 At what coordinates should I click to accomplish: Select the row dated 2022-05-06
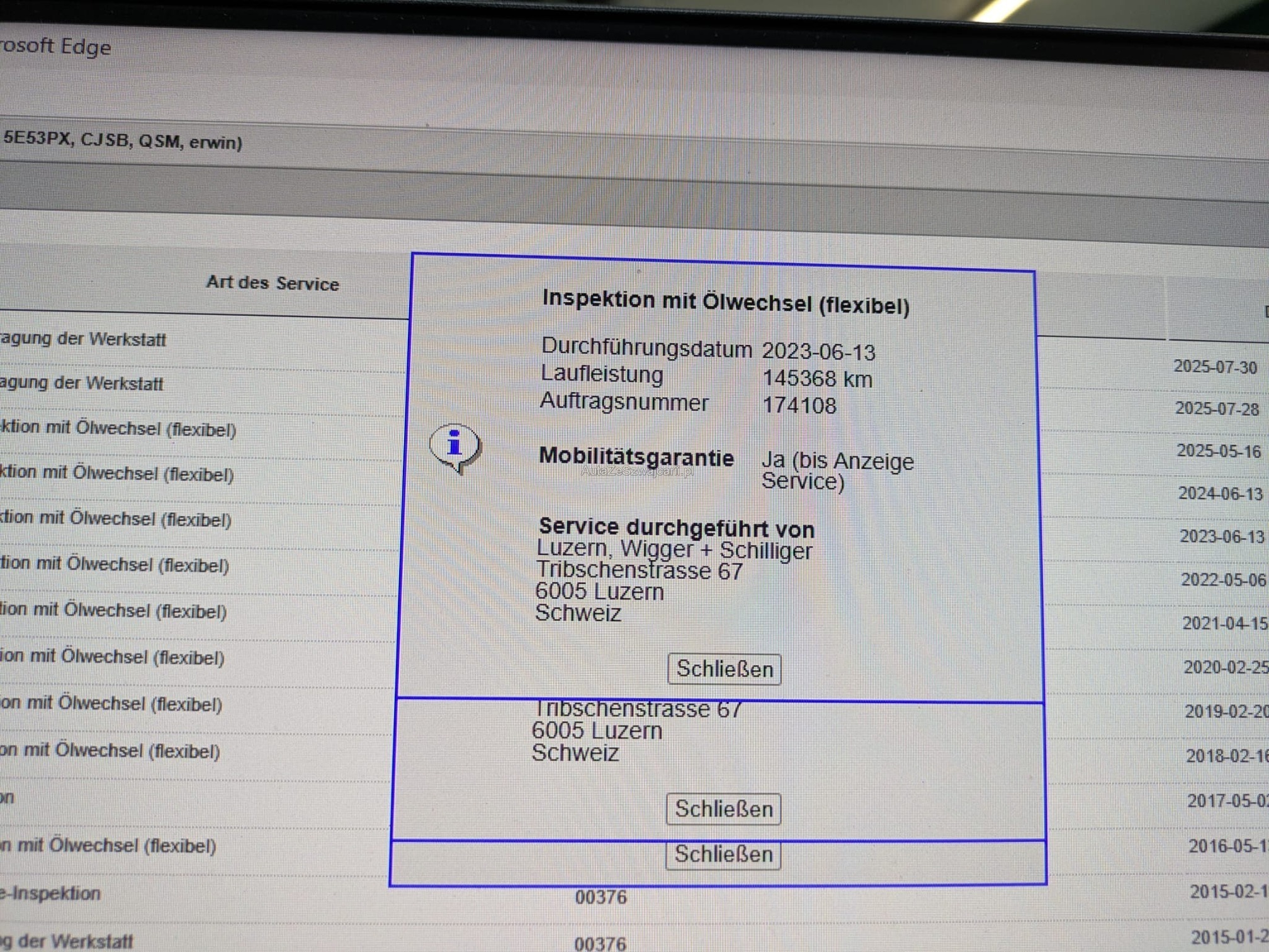coord(1222,580)
